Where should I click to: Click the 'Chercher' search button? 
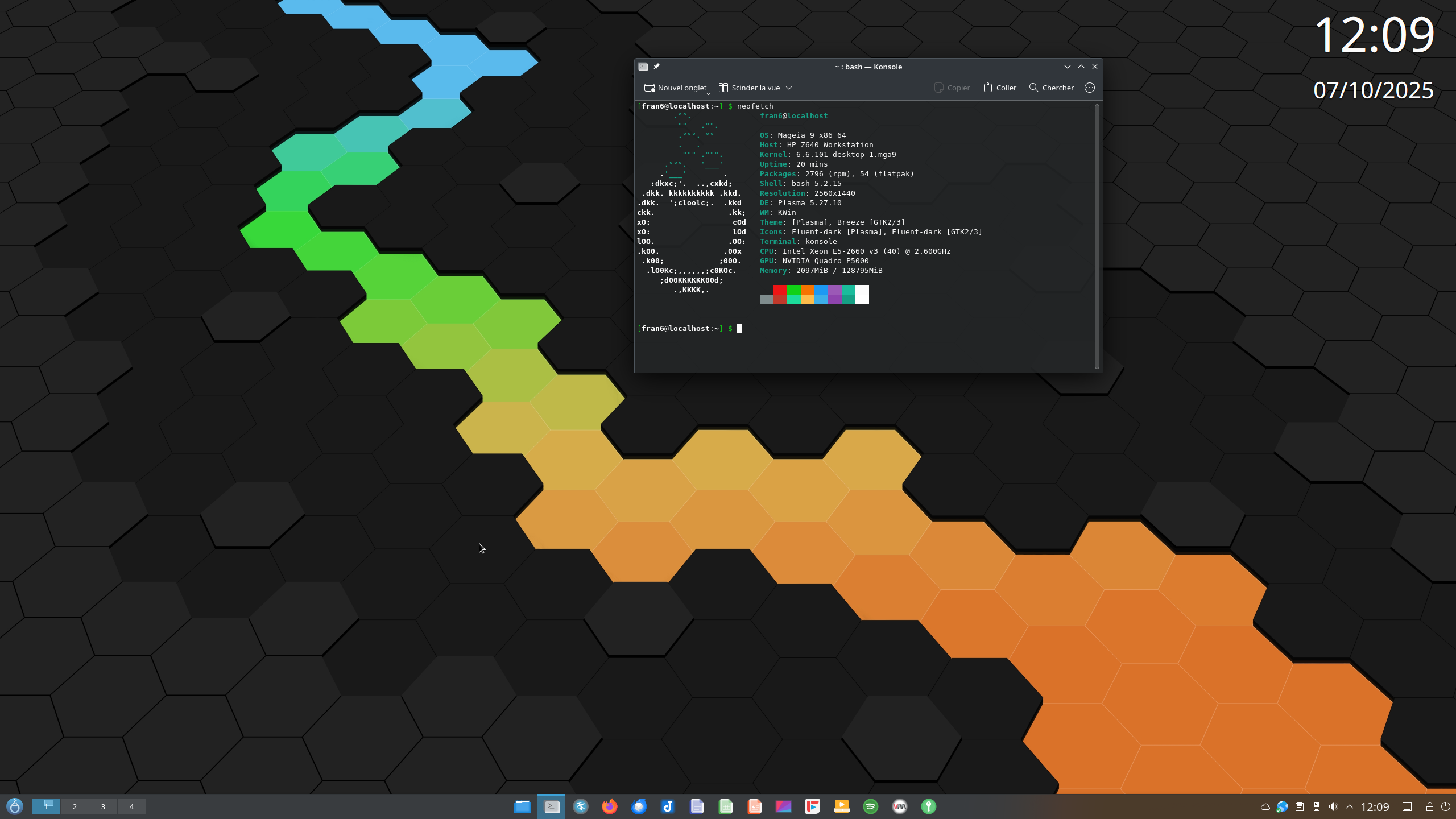1052,88
